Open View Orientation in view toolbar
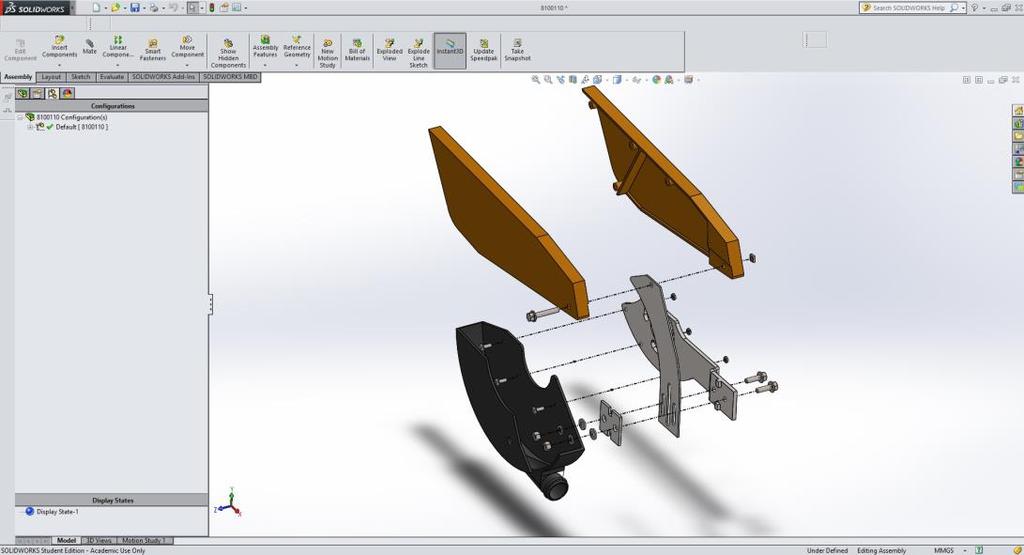The image size is (1024, 555). (x=597, y=80)
